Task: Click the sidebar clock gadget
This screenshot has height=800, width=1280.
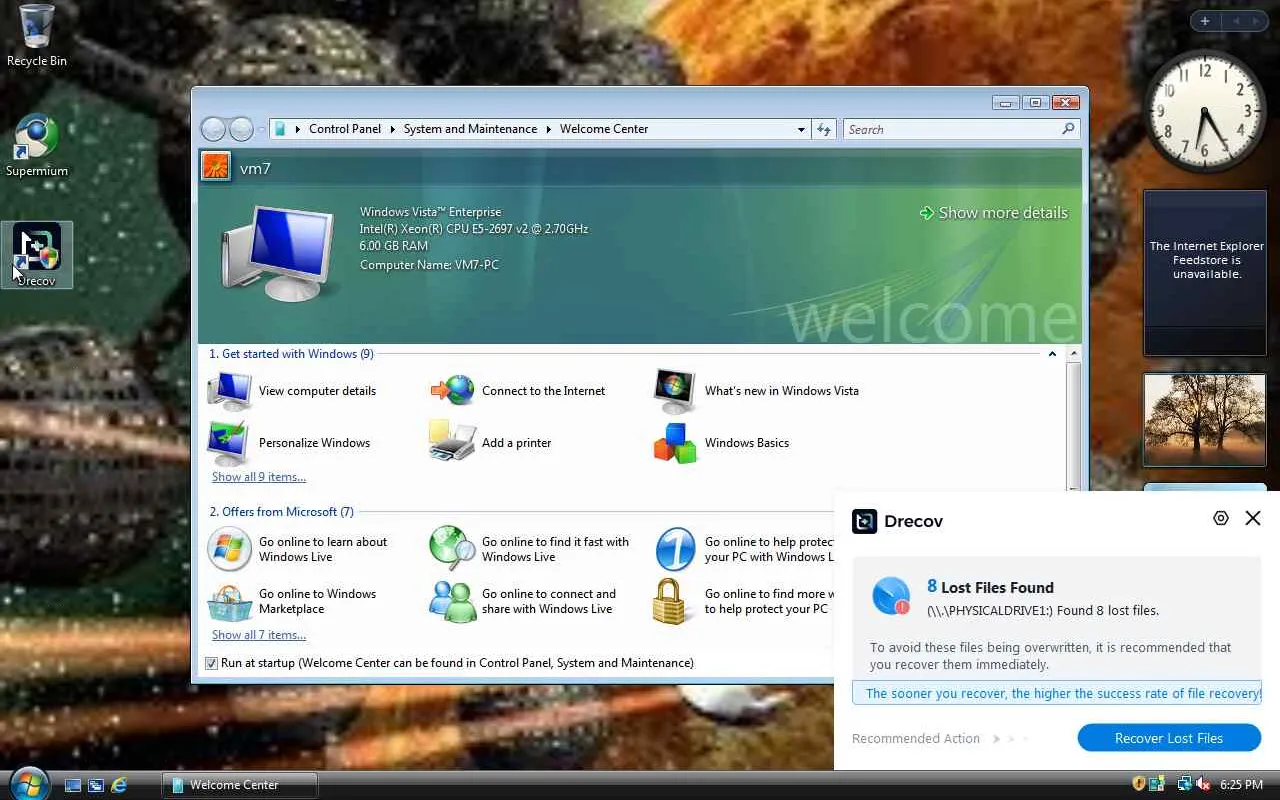Action: point(1205,112)
